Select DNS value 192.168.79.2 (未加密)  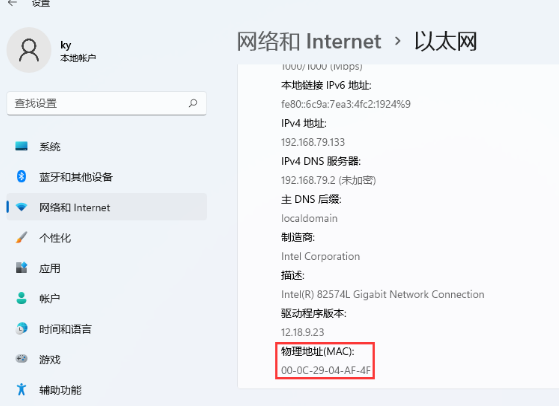[x=328, y=180]
